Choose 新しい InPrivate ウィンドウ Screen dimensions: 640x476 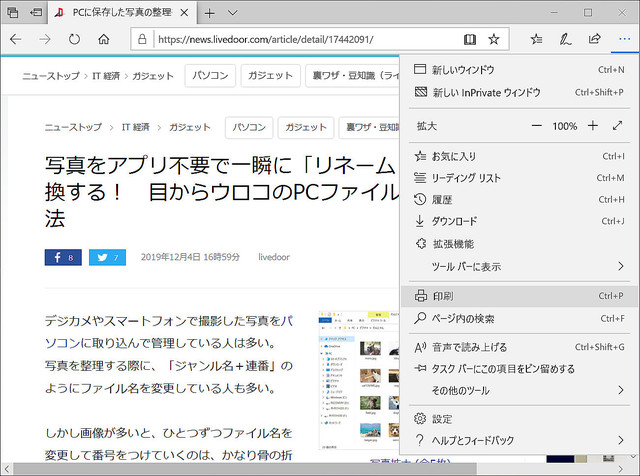pos(519,93)
